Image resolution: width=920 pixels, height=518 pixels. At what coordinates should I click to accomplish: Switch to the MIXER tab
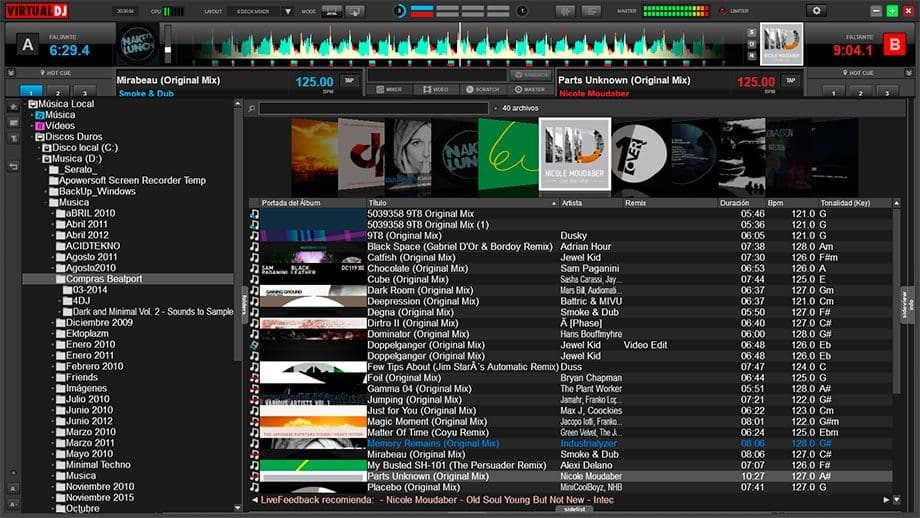(x=389, y=89)
